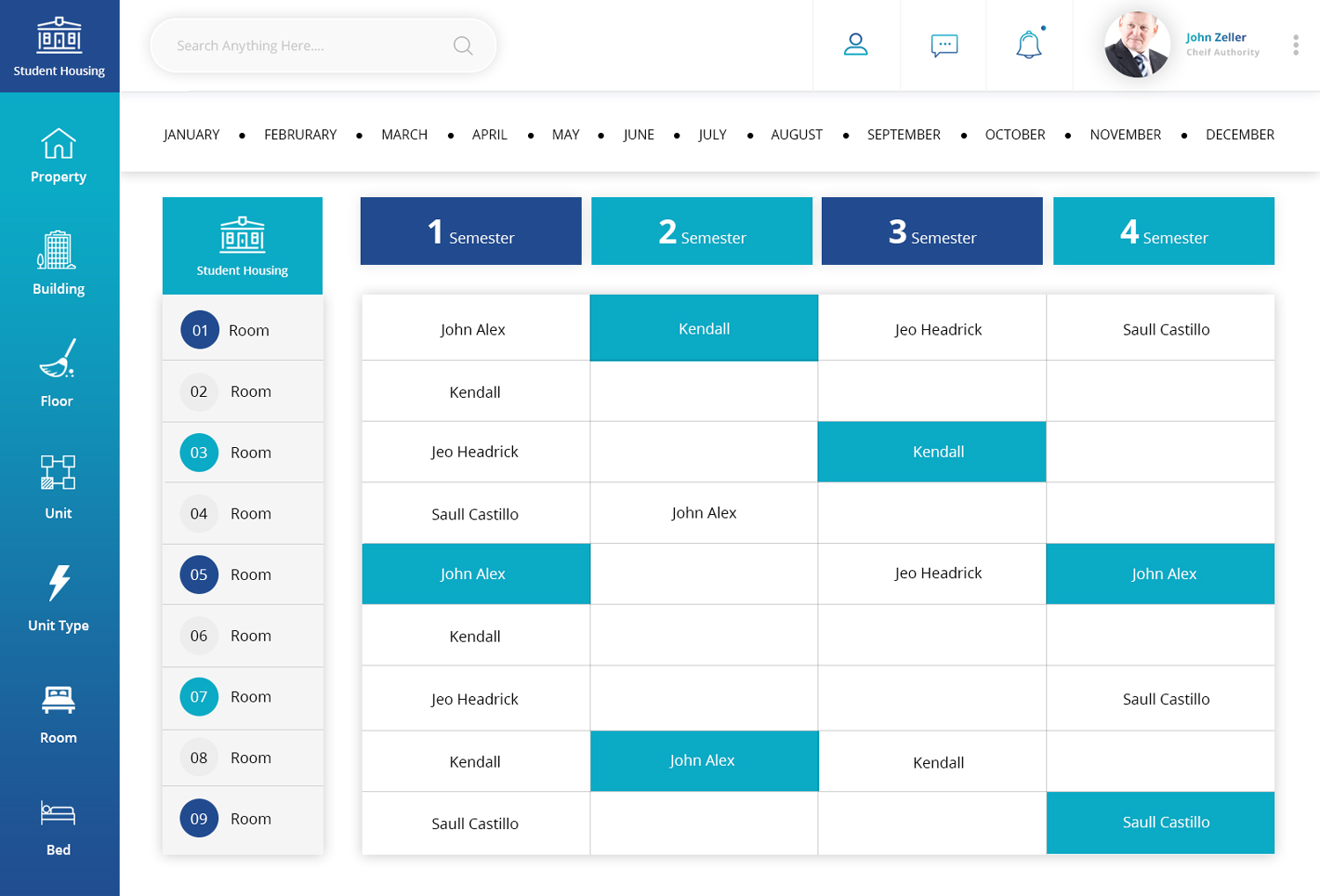Open the Bed sidebar icon
1320x896 pixels.
pyautogui.click(x=58, y=813)
